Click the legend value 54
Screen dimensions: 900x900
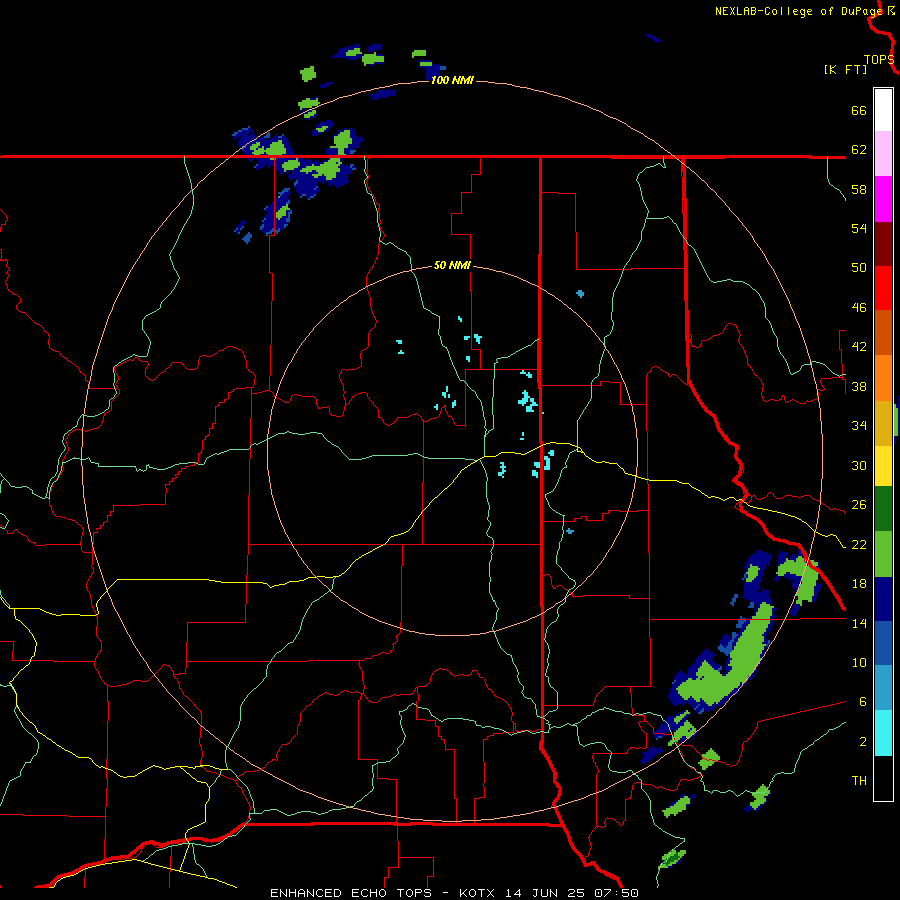(x=859, y=228)
